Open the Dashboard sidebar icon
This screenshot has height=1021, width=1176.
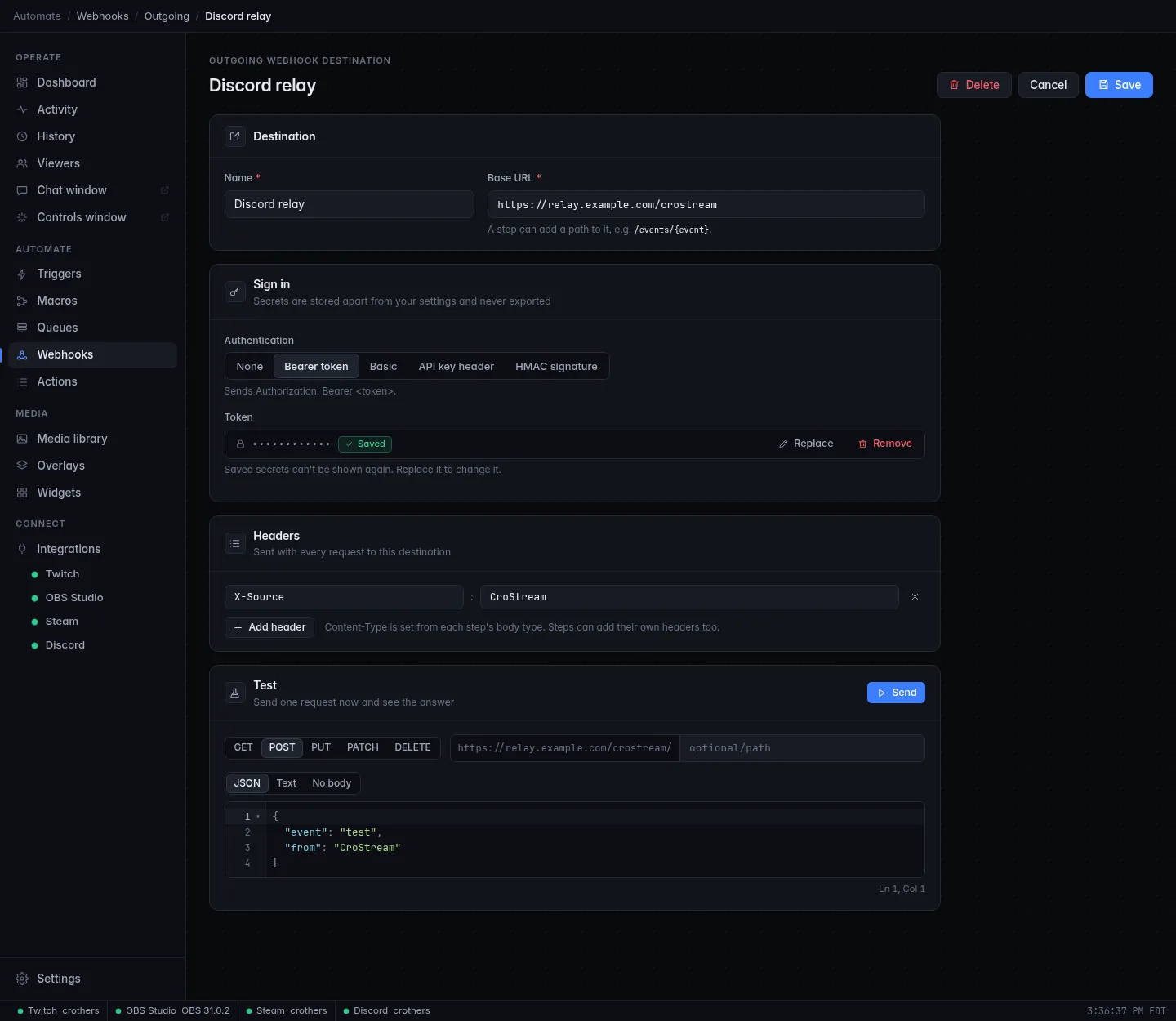pyautogui.click(x=22, y=82)
